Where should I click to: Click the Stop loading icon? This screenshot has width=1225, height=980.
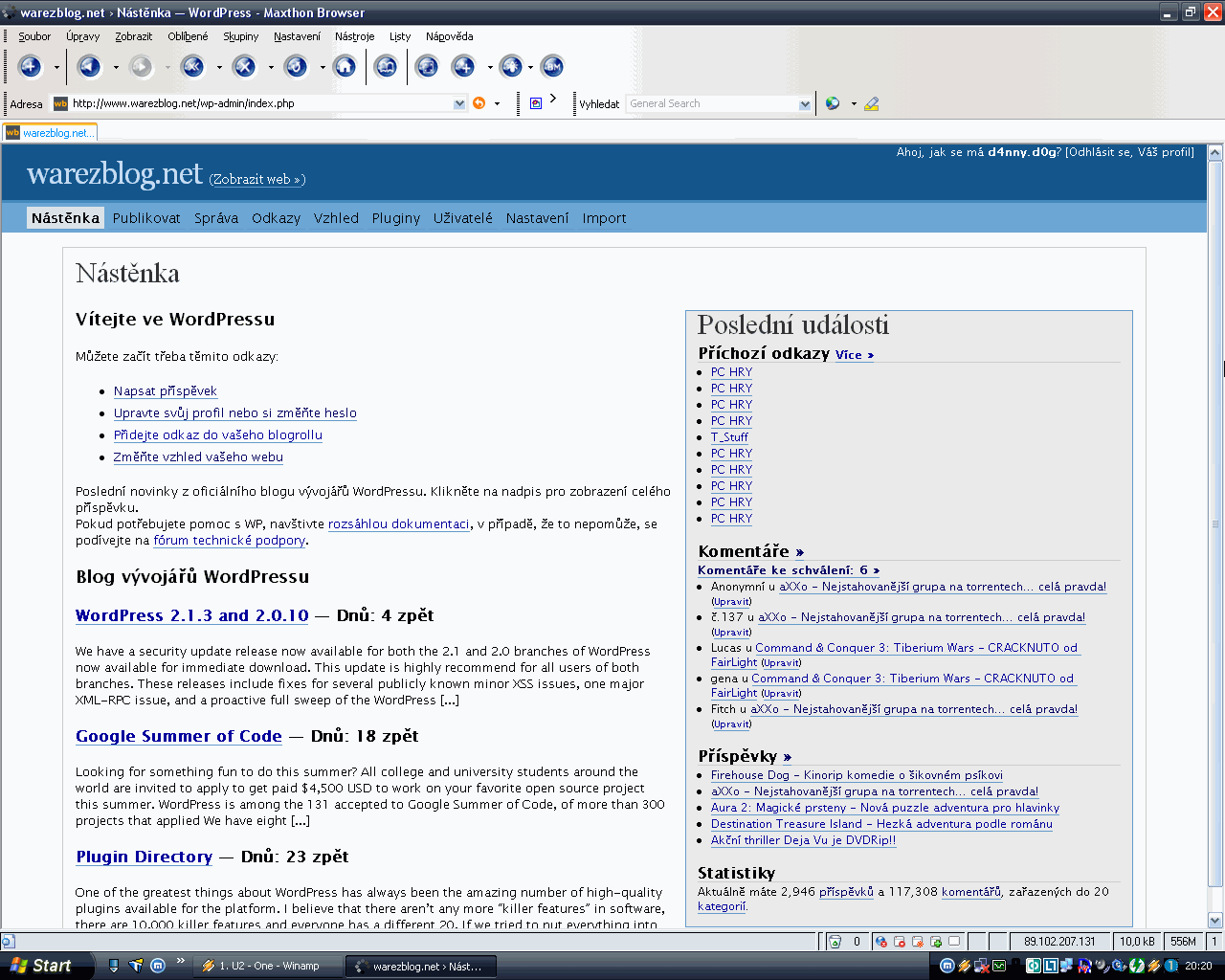click(244, 67)
